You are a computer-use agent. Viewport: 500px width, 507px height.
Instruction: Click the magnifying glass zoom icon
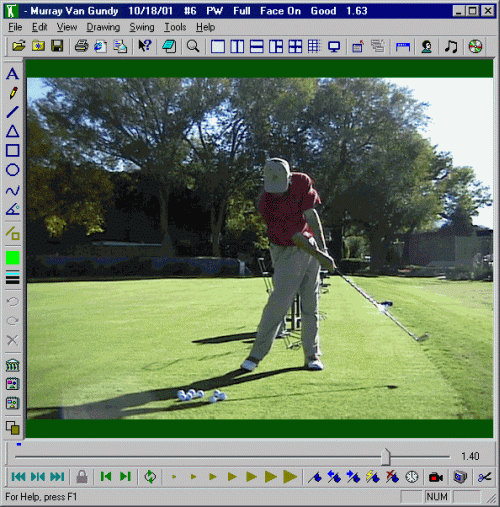(193, 46)
